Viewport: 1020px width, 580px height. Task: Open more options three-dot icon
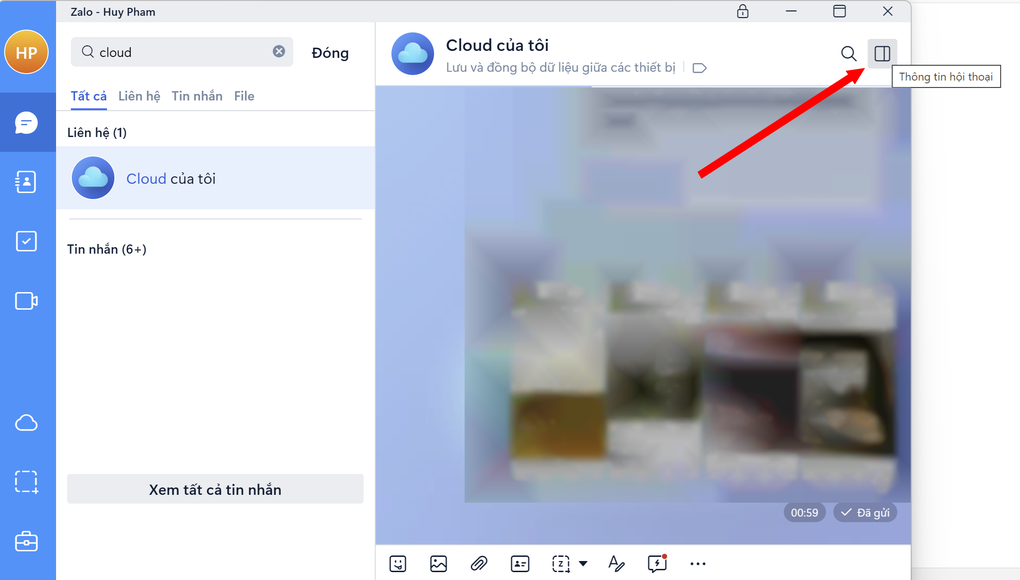(x=698, y=564)
